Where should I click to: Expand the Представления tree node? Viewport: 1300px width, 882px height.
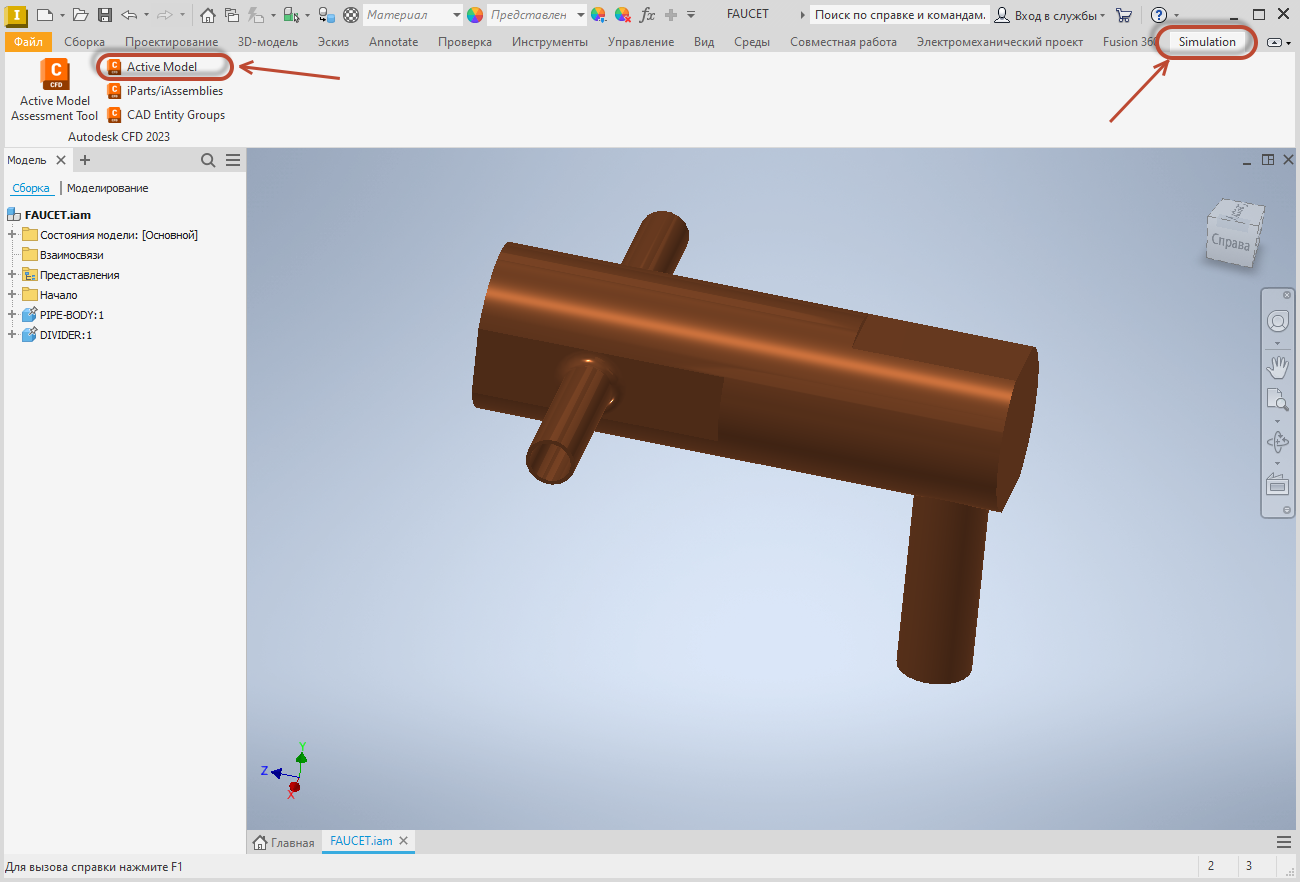coord(12,275)
